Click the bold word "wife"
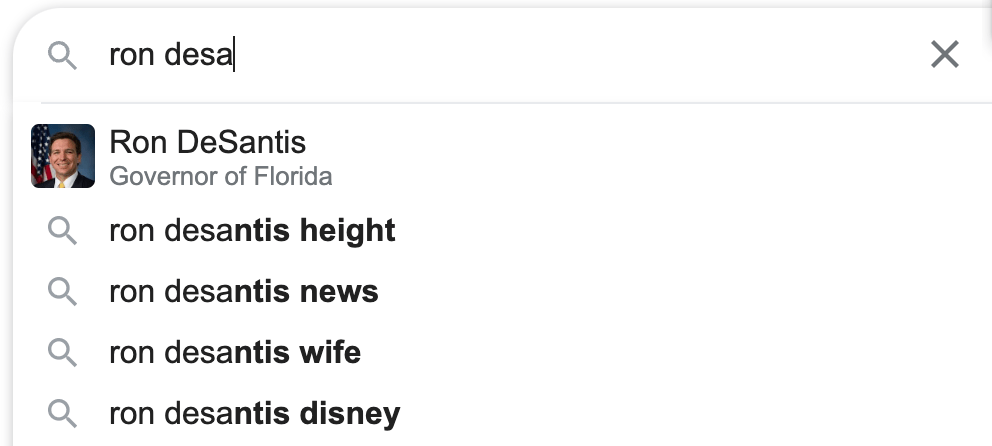 click(330, 352)
